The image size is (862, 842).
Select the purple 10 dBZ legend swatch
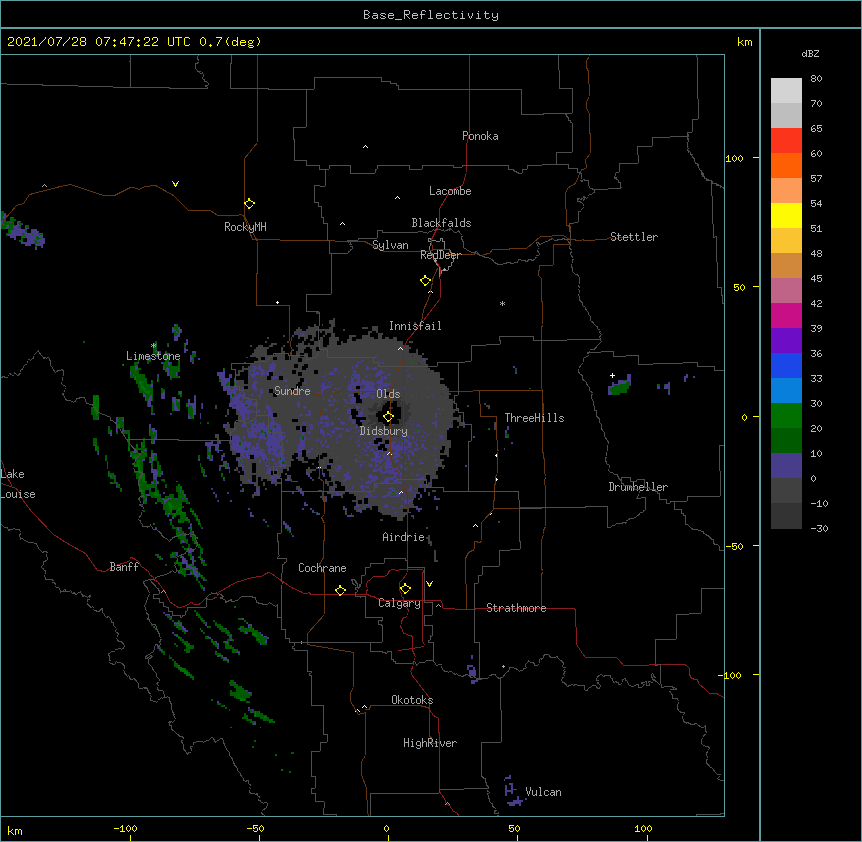tap(786, 466)
